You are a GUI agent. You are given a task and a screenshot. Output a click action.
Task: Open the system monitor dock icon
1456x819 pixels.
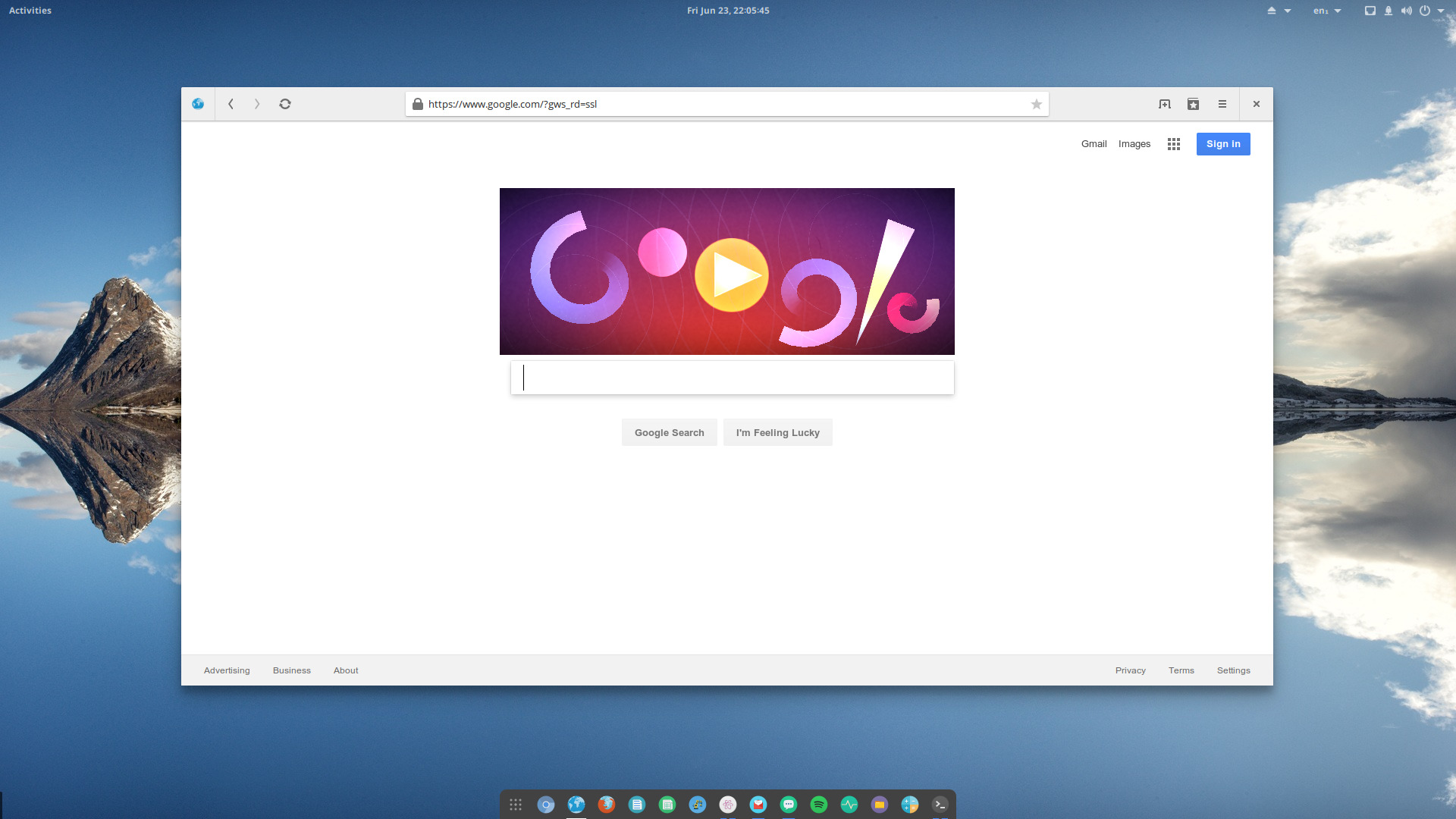pyautogui.click(x=849, y=805)
